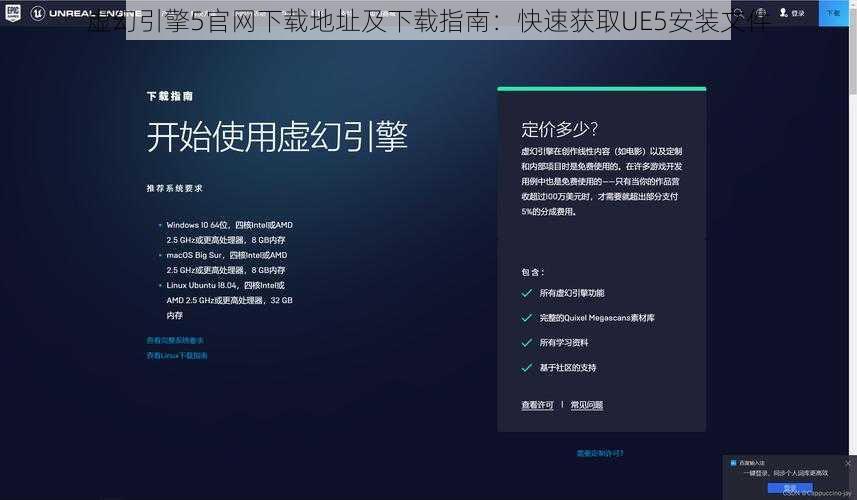Close the login popup with X

(x=848, y=463)
